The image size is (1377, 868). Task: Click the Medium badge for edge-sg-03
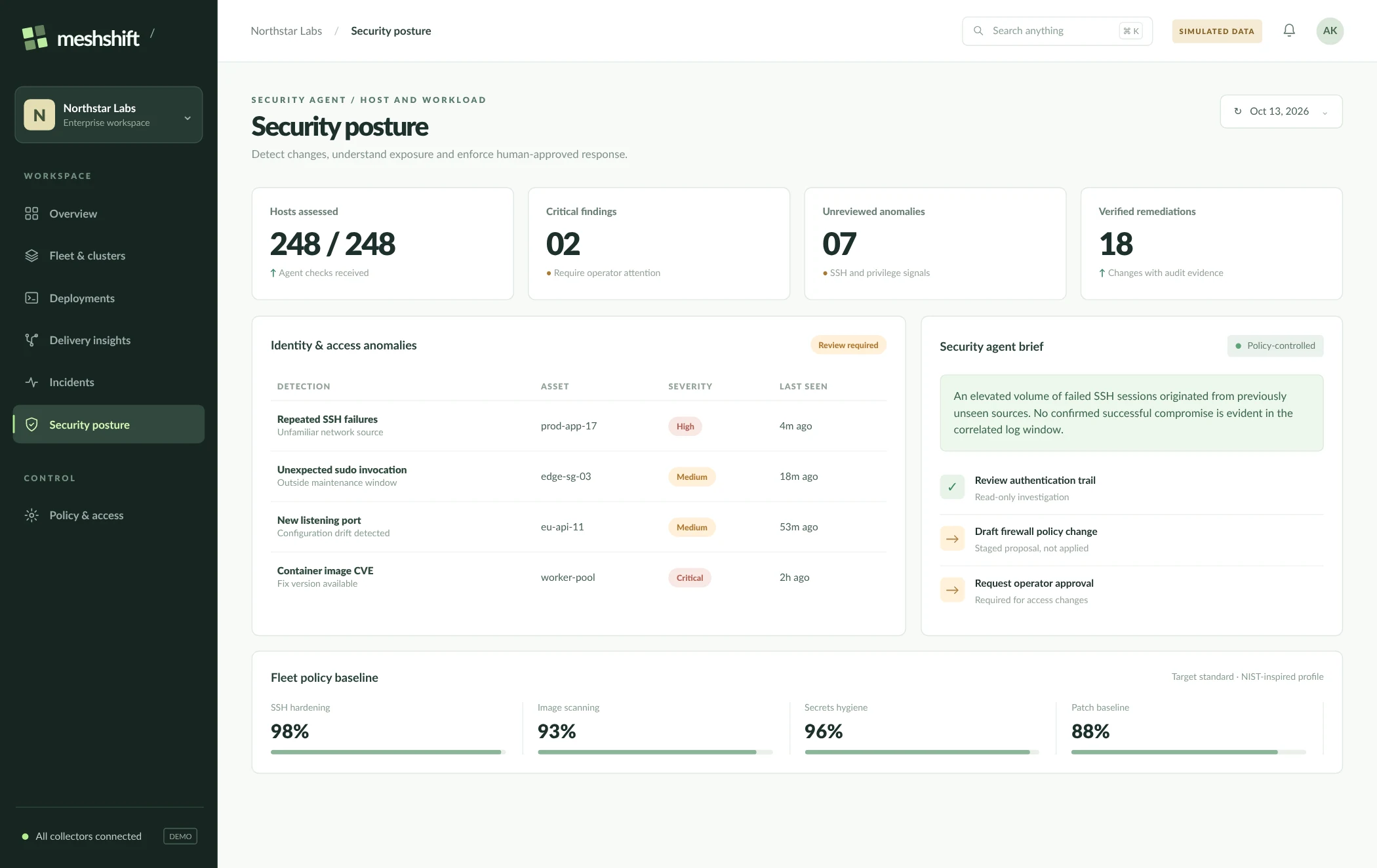tap(692, 477)
